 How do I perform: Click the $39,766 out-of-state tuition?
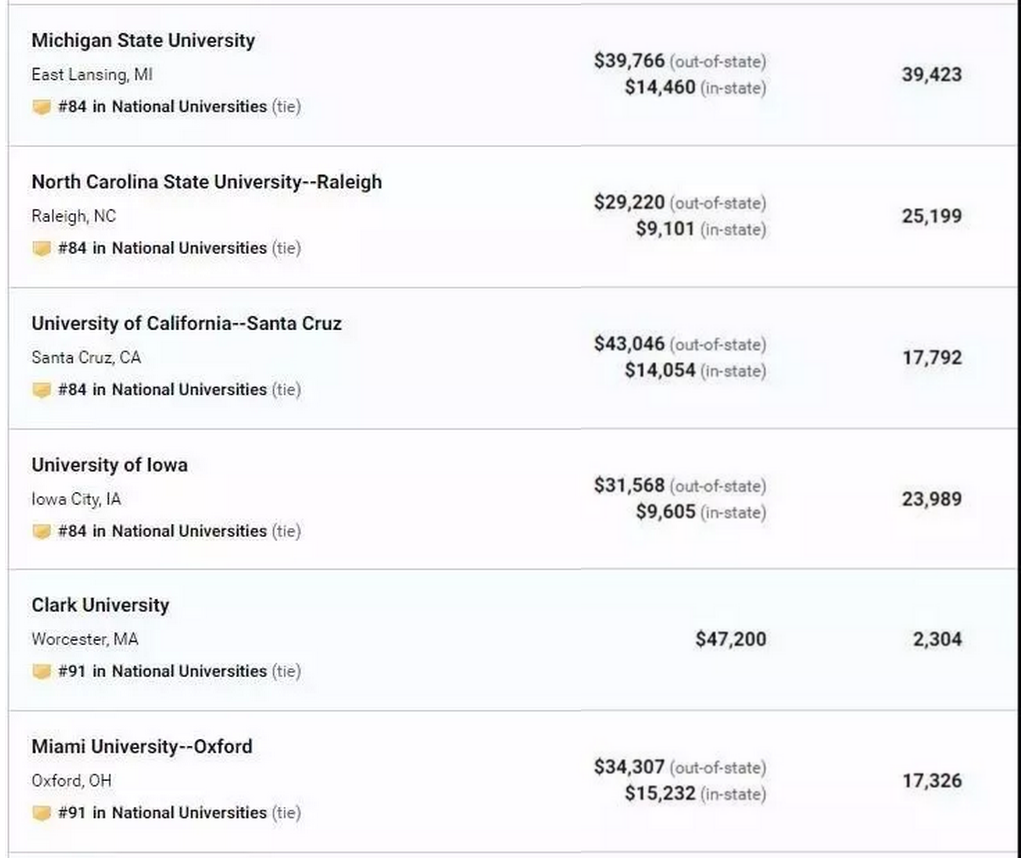[x=629, y=61]
